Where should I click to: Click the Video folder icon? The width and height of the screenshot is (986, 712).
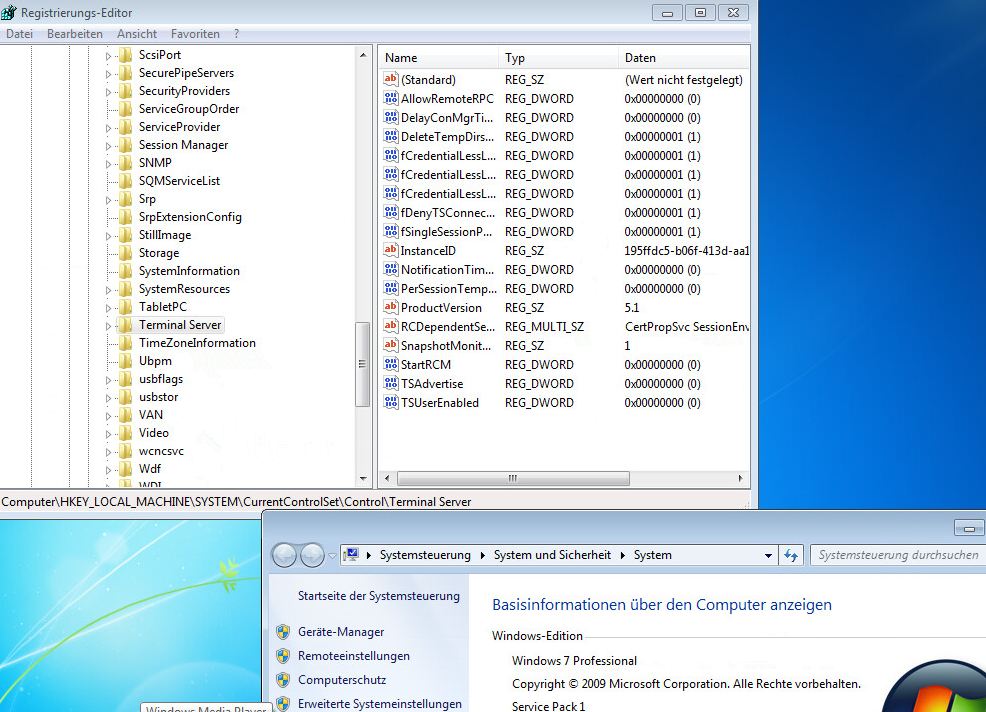point(125,433)
